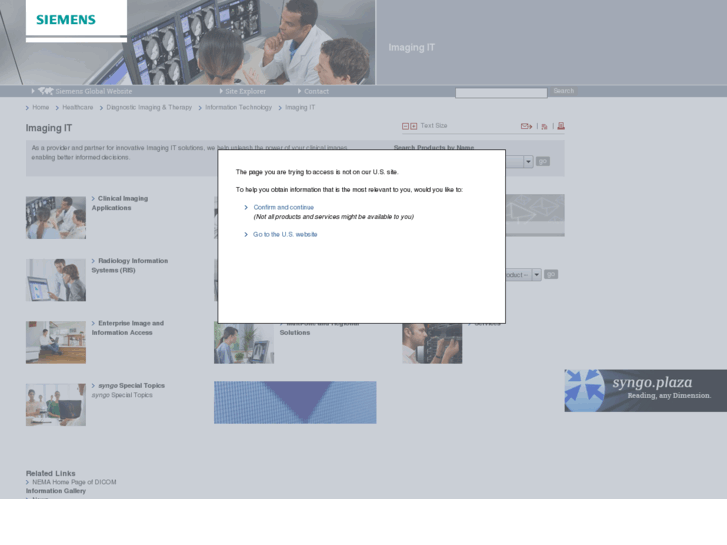Image resolution: width=727 pixels, height=545 pixels.
Task: Open NEMA Home Page of DICOM link
Action: (74, 482)
